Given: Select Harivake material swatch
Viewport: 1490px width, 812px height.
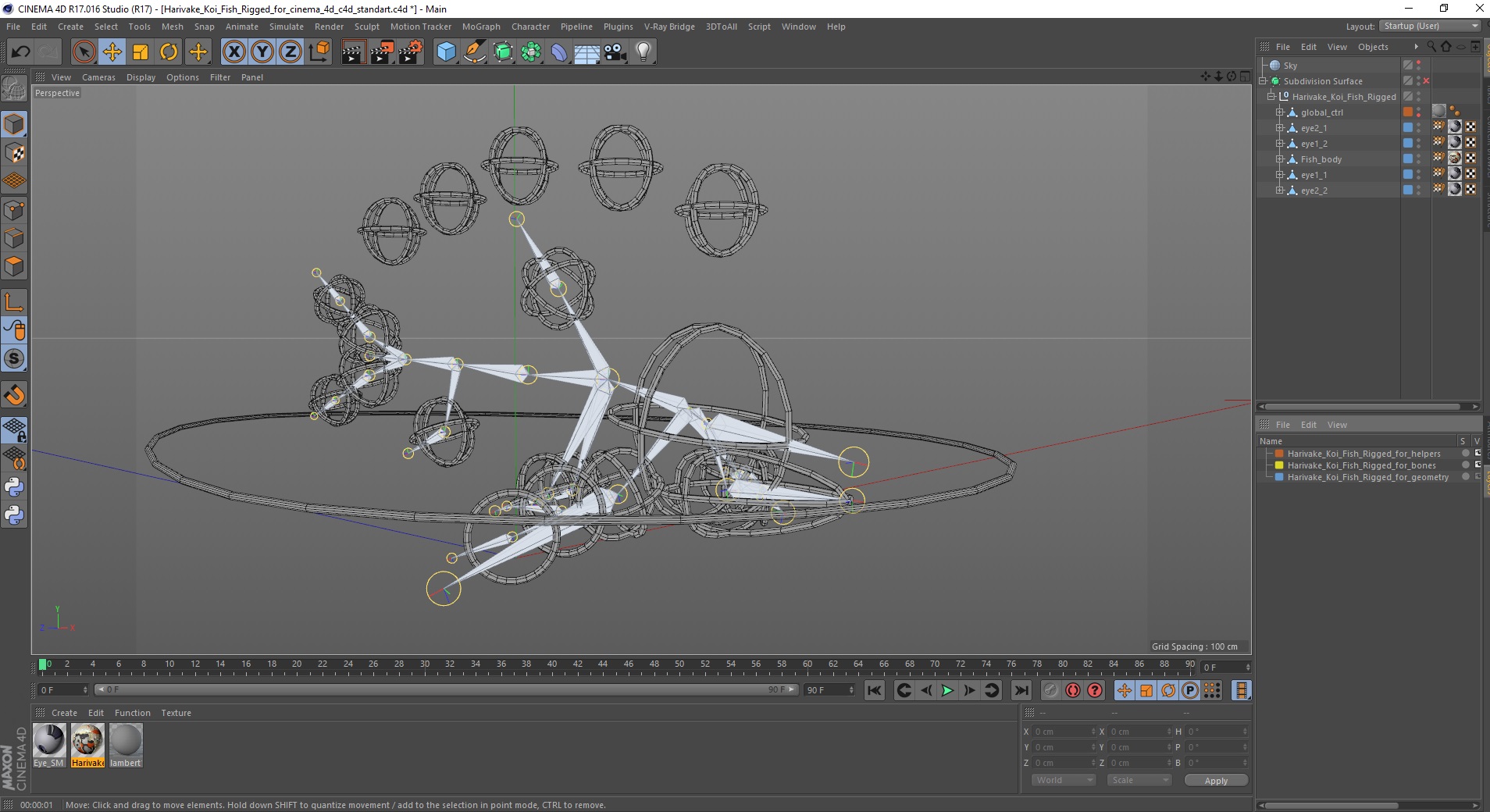Looking at the screenshot, I should tap(87, 745).
